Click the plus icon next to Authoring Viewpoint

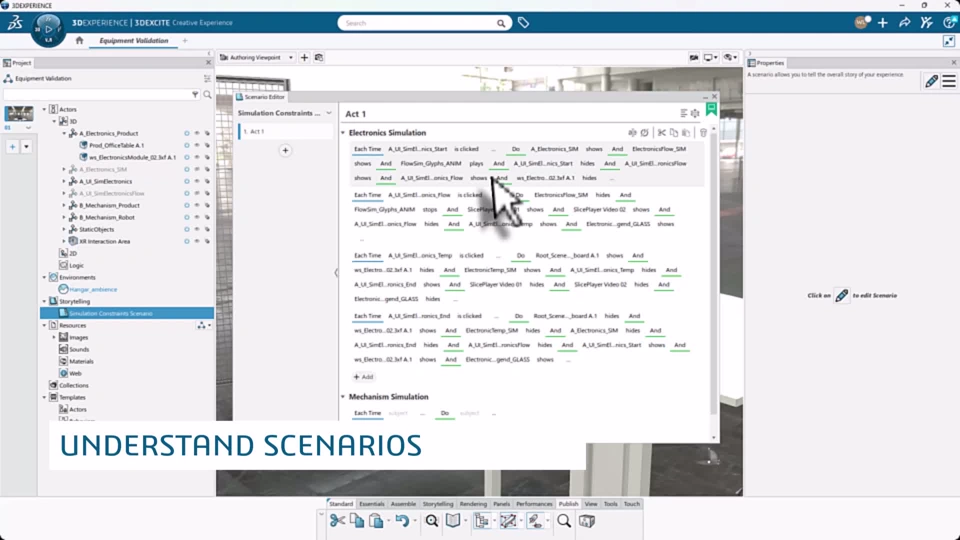tap(304, 58)
